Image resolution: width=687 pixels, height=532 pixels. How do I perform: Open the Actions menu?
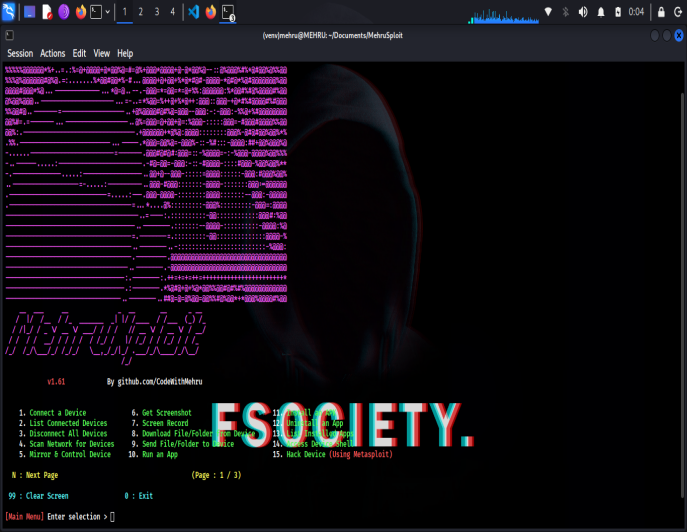coord(52,53)
